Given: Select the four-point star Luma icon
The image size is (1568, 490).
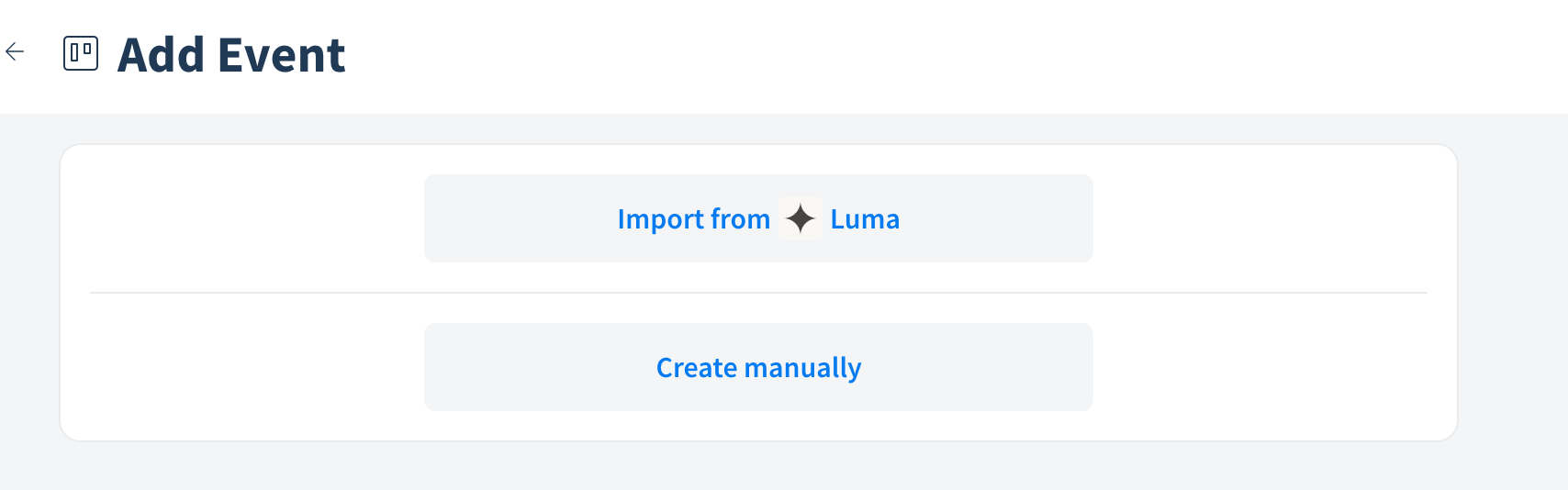Looking at the screenshot, I should (801, 218).
